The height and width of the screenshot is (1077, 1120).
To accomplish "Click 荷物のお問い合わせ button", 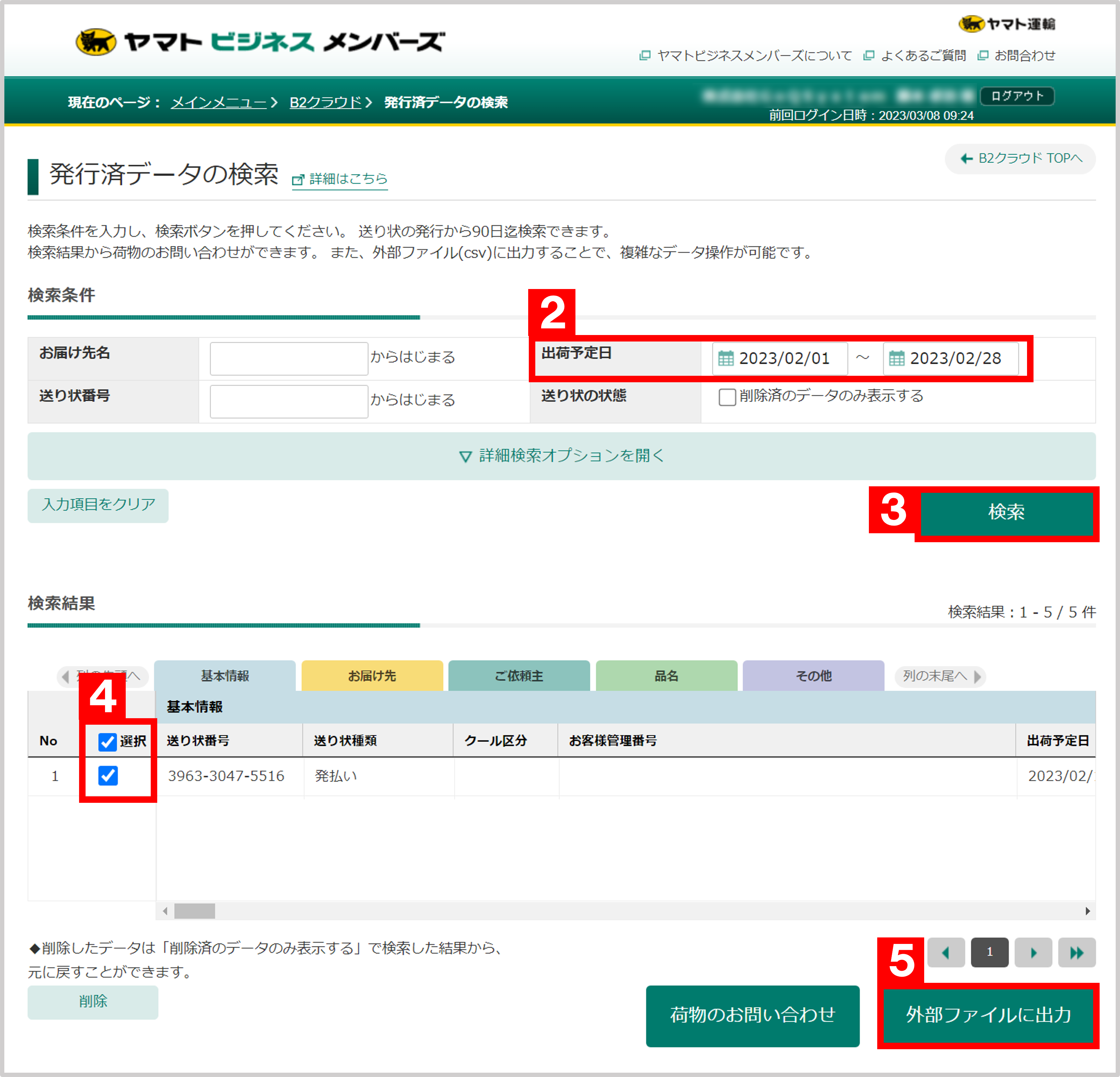I will tap(752, 1016).
